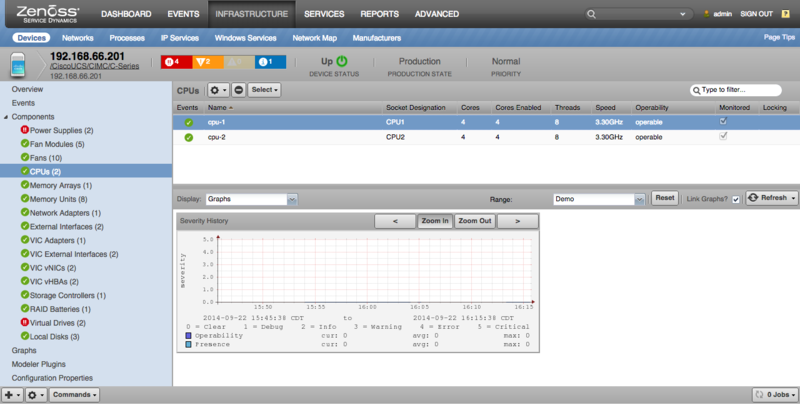Image resolution: width=800 pixels, height=405 pixels.
Task: Open the Services menu
Action: pyautogui.click(x=324, y=14)
